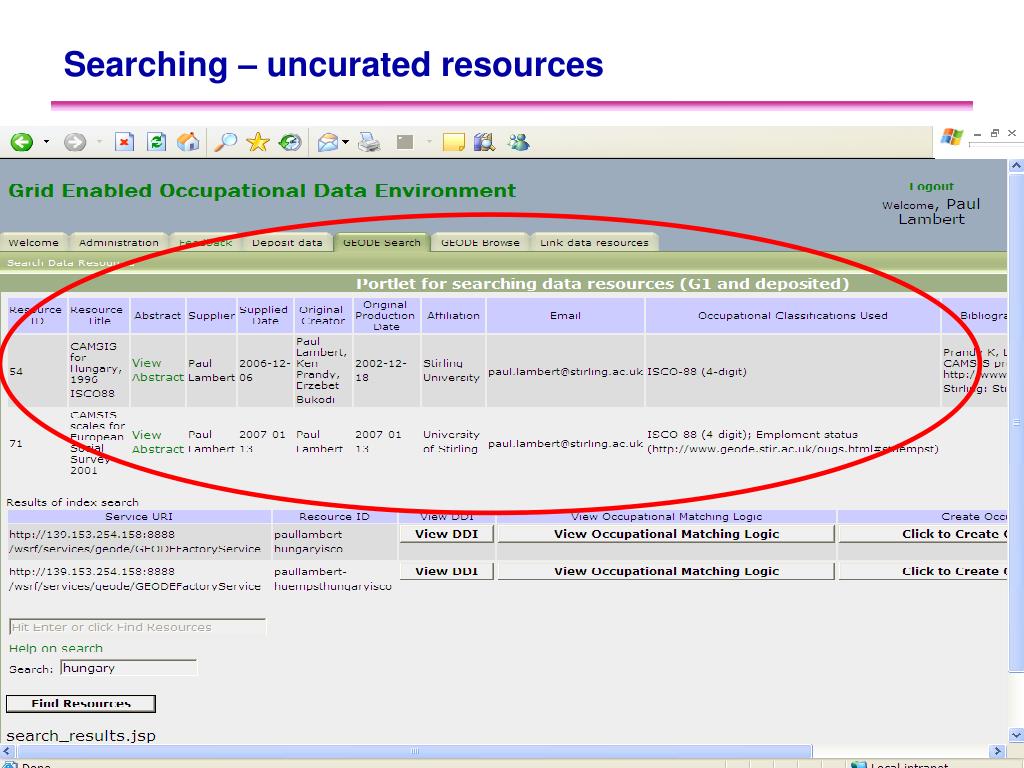Click the Occupational Classifications Used column header
This screenshot has width=1024, height=768.
point(793,315)
